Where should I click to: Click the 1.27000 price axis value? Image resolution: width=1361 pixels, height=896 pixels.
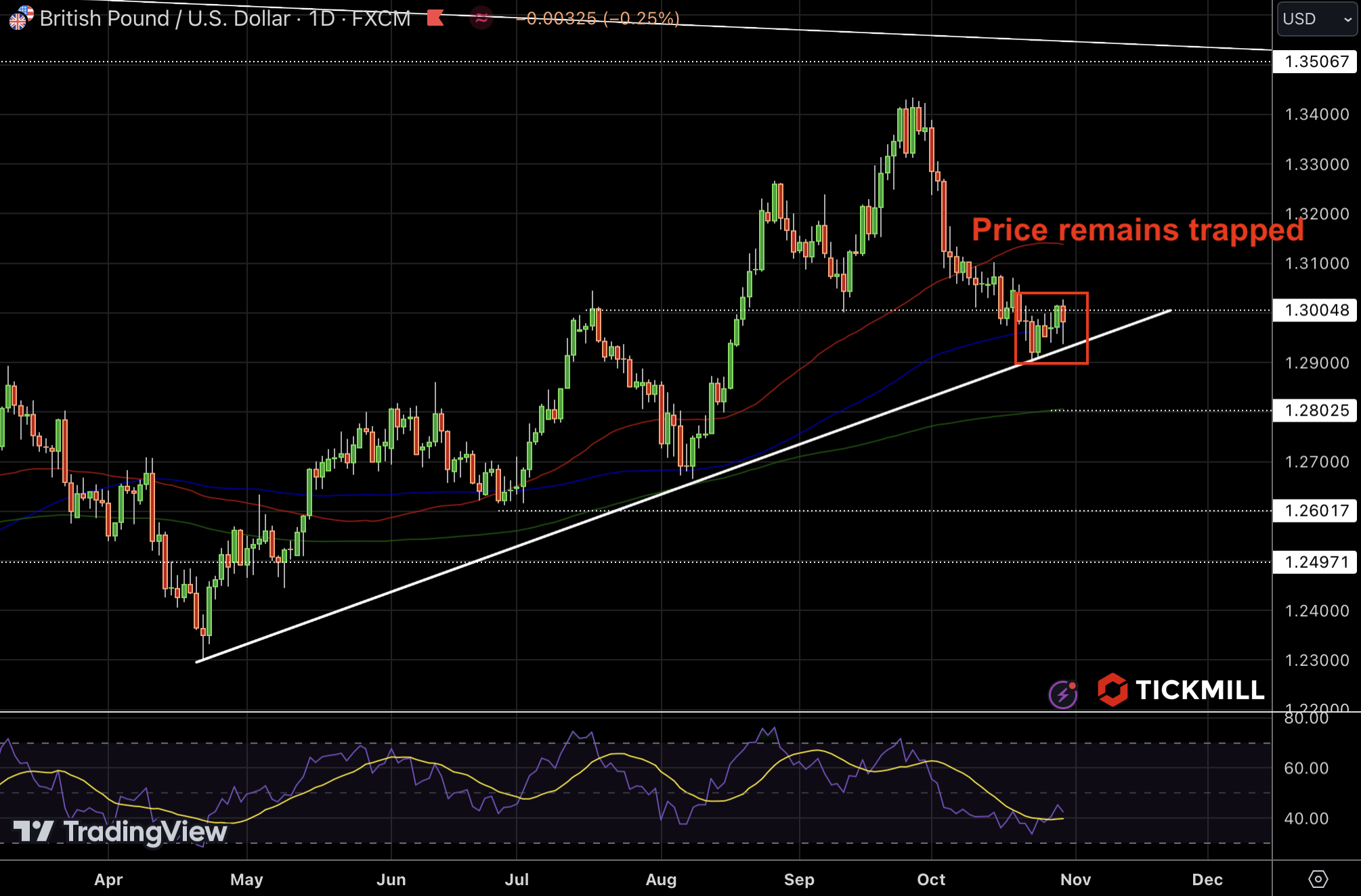1317,462
